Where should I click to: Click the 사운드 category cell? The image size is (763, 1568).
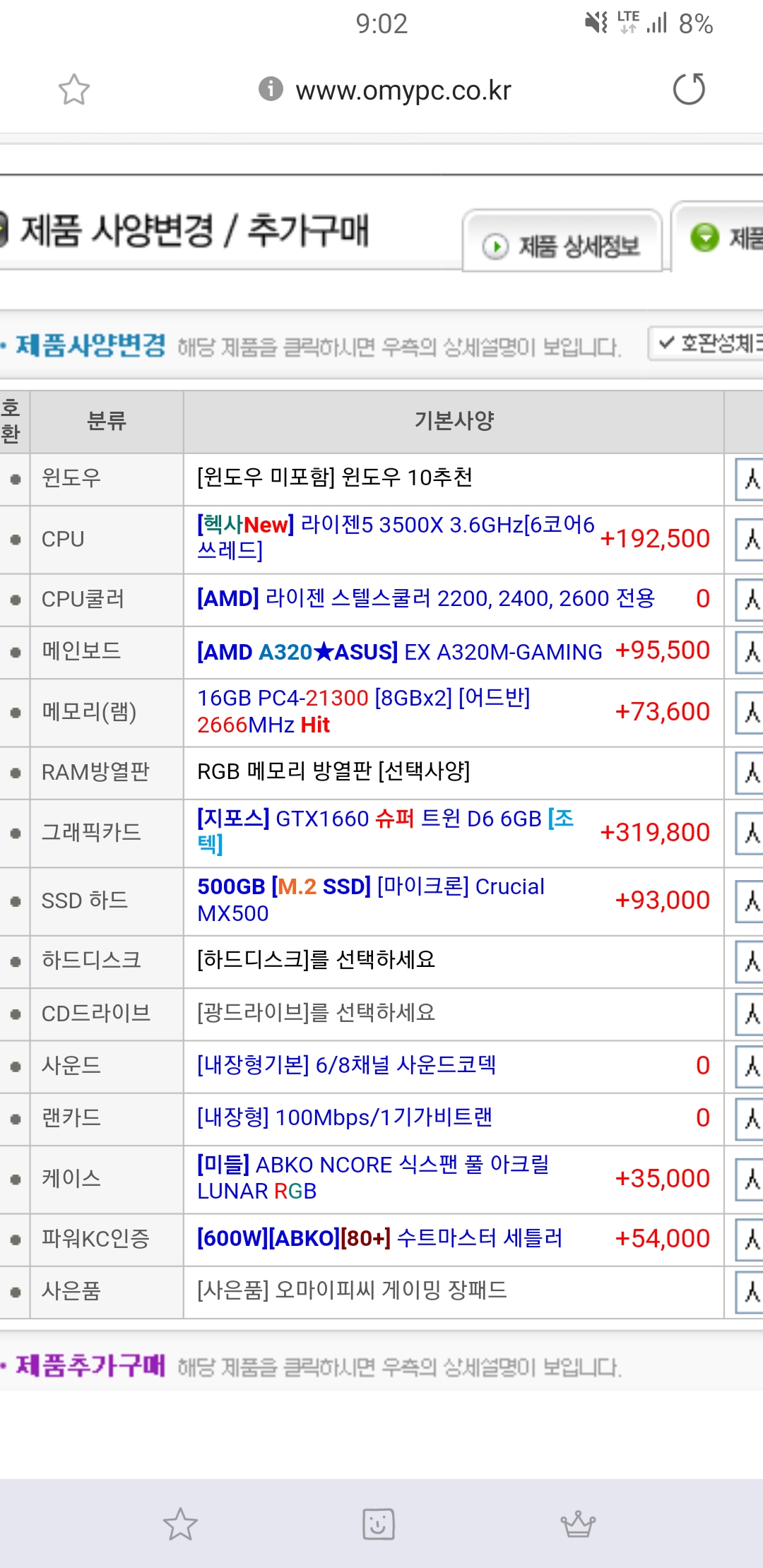click(106, 1067)
